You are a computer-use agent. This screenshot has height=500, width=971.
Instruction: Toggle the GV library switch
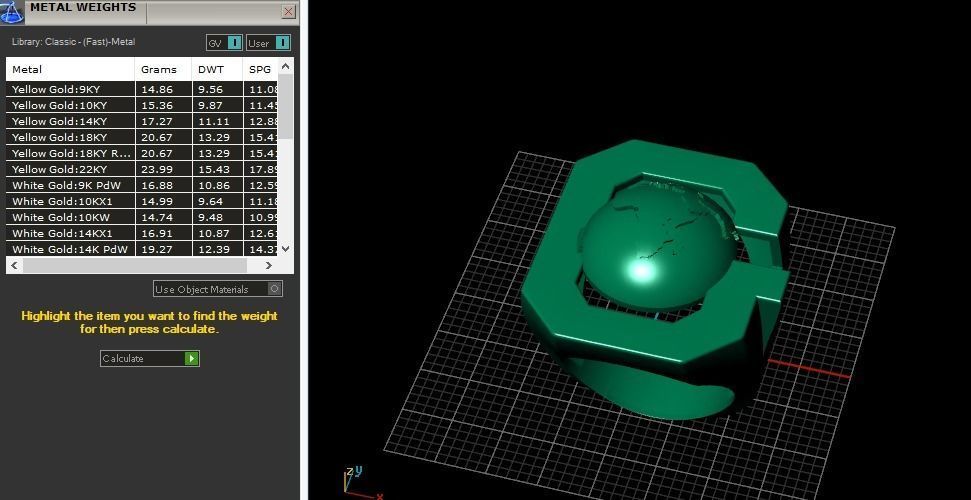click(x=224, y=43)
